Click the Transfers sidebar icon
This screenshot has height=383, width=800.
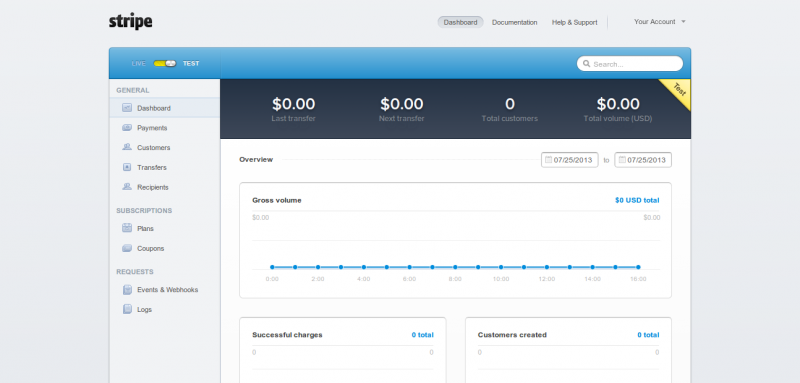127,167
